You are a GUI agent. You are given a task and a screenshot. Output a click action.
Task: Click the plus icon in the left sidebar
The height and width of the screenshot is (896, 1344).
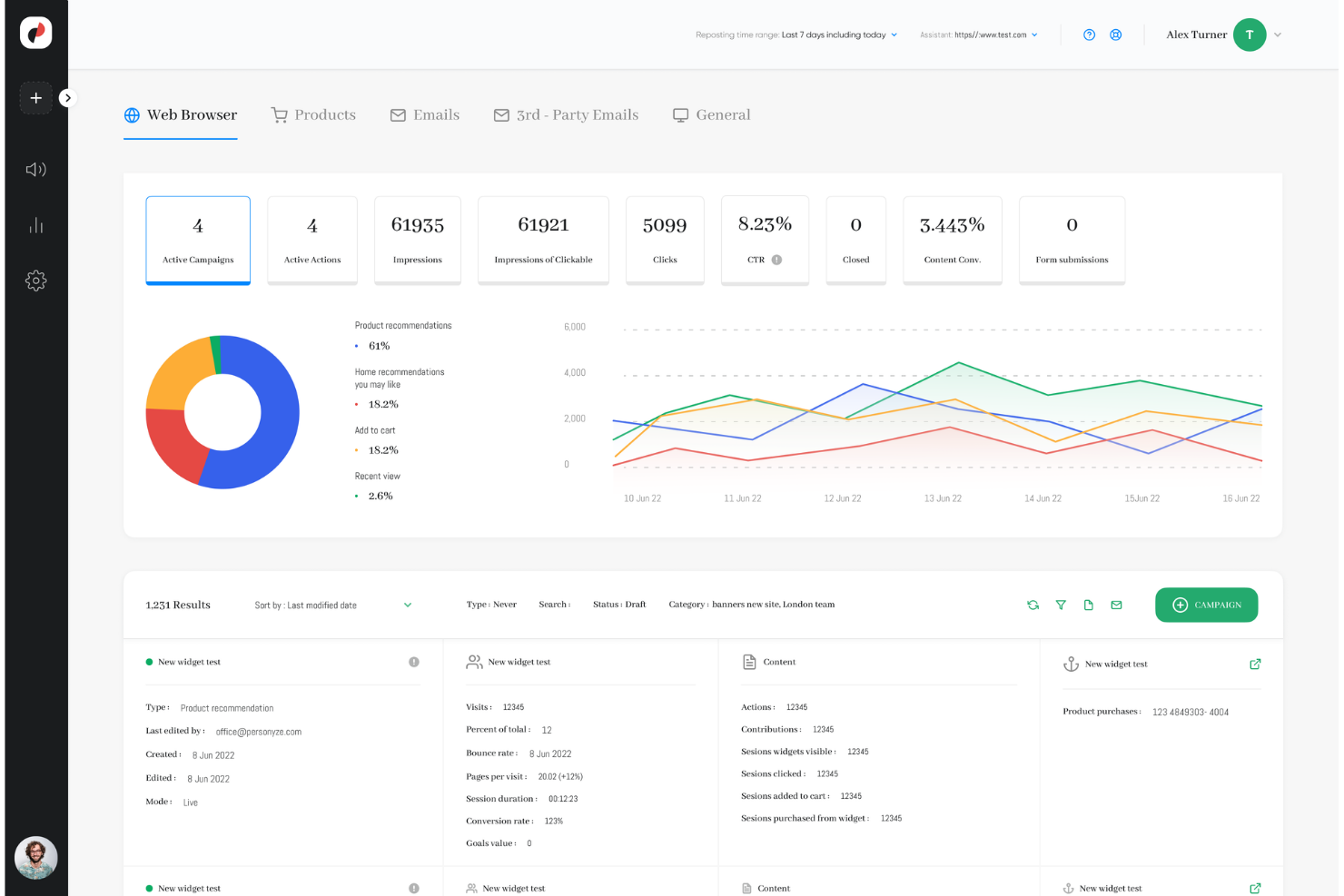pos(35,97)
